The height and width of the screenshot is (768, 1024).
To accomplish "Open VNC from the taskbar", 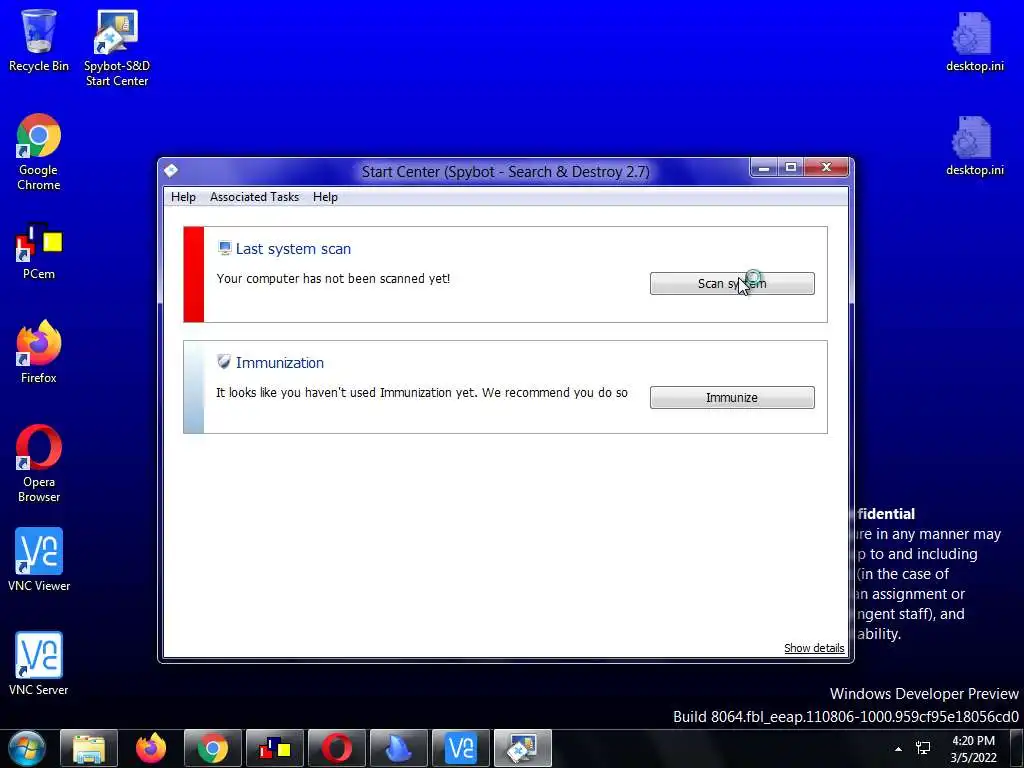I will point(460,748).
